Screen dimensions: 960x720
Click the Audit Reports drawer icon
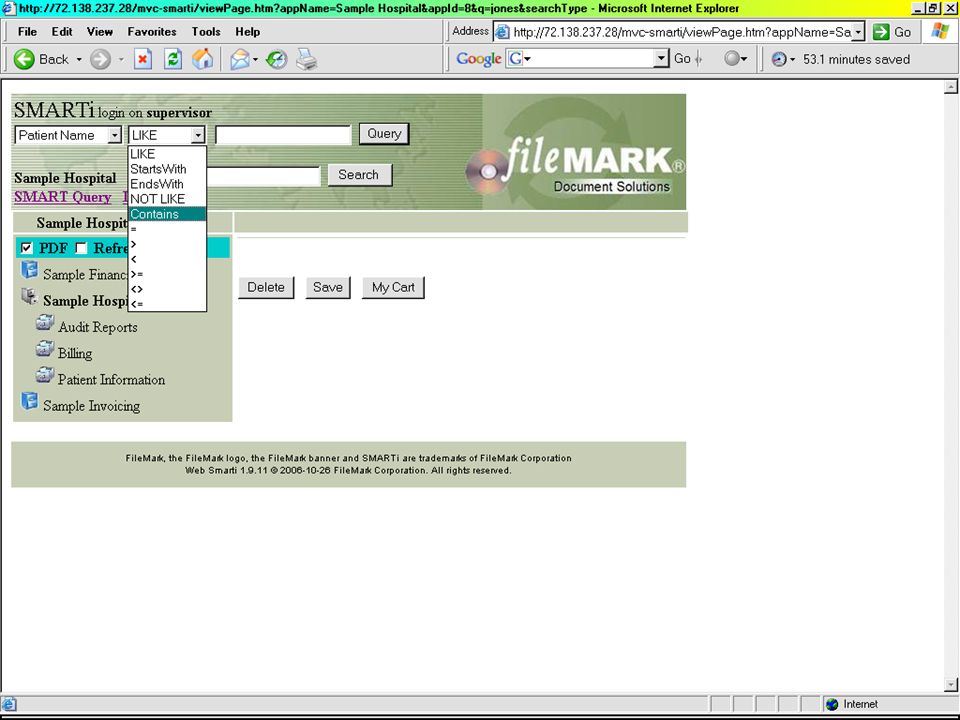pos(45,323)
